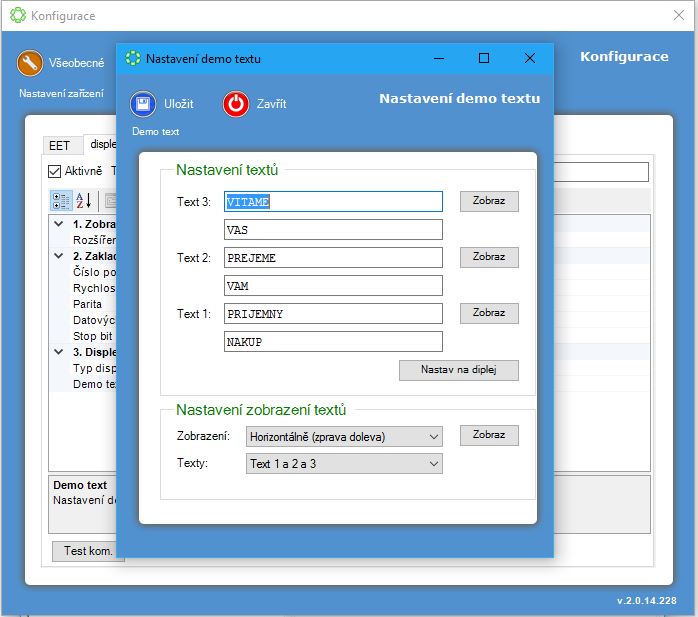Viewport: 698px width, 617px height.
Task: Toggle the Aktivně checkbox
Action: point(56,171)
